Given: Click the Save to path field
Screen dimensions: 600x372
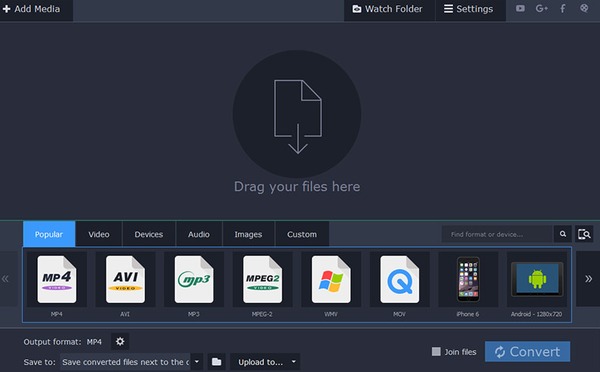Looking at the screenshot, I should pos(125,362).
